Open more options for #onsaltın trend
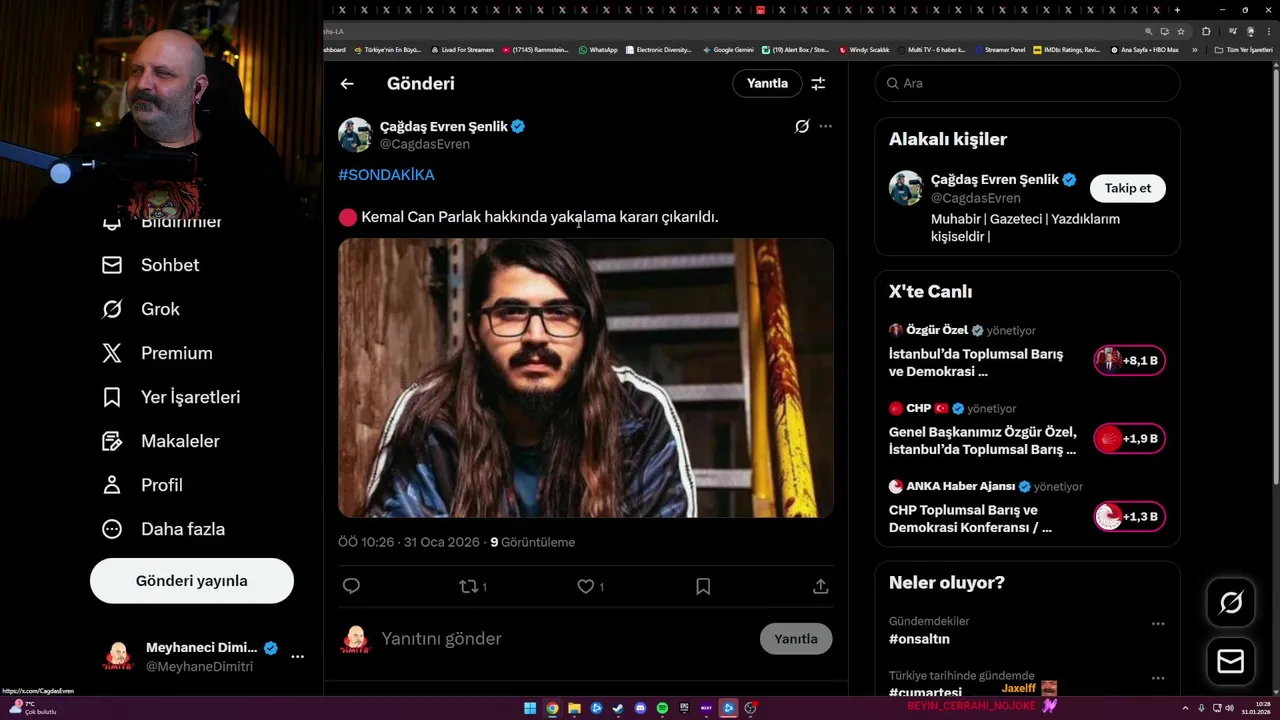This screenshot has height=720, width=1280. (1158, 624)
